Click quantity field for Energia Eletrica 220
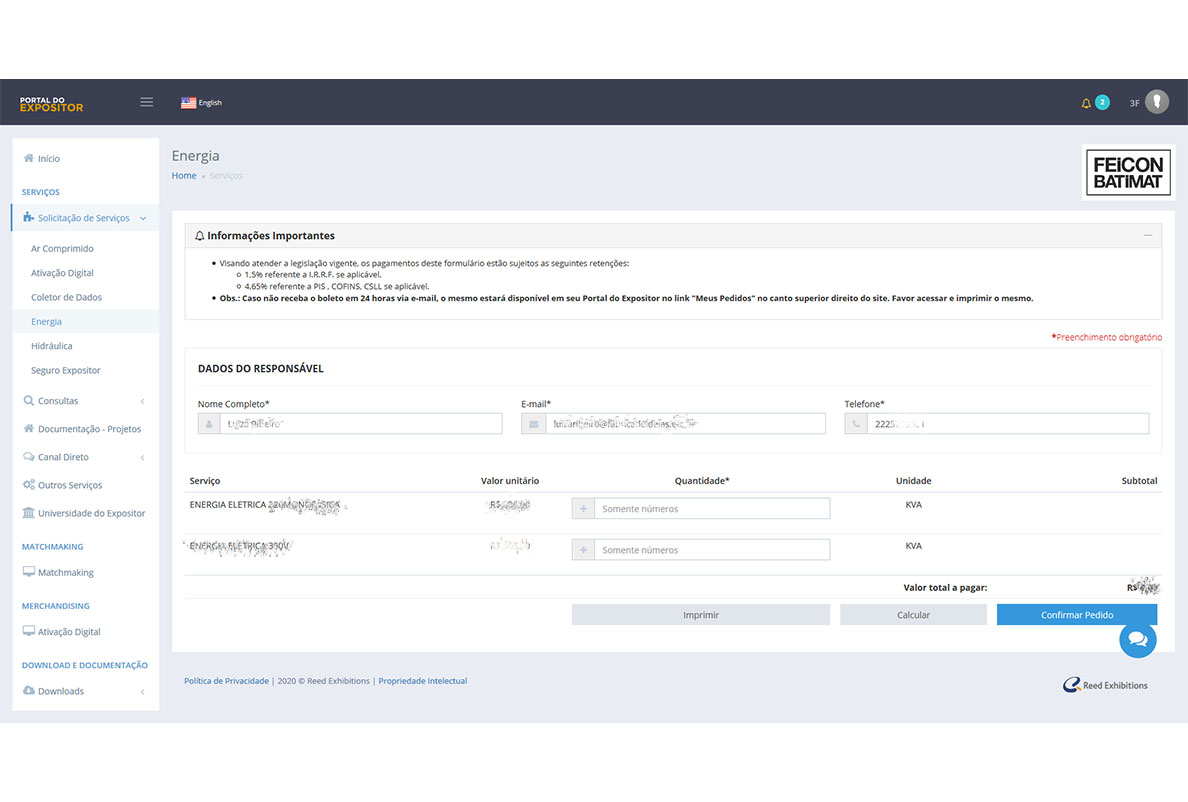The height and width of the screenshot is (802, 1188). tap(711, 508)
